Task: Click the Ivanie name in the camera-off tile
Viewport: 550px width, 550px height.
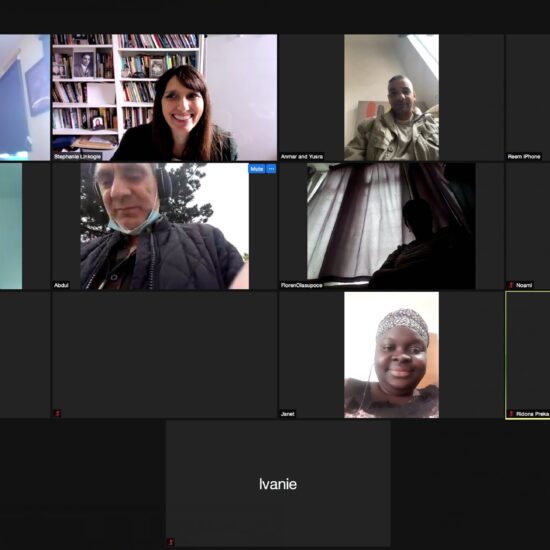Action: (278, 484)
